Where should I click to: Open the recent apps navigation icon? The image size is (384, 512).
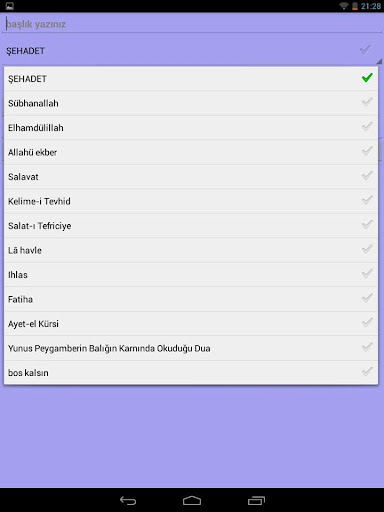pyautogui.click(x=256, y=500)
